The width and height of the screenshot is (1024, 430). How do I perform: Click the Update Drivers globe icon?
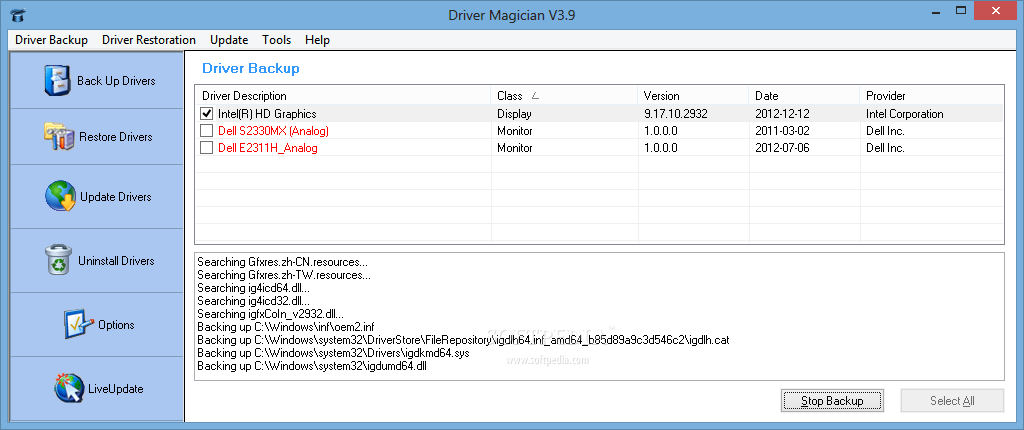tap(60, 197)
